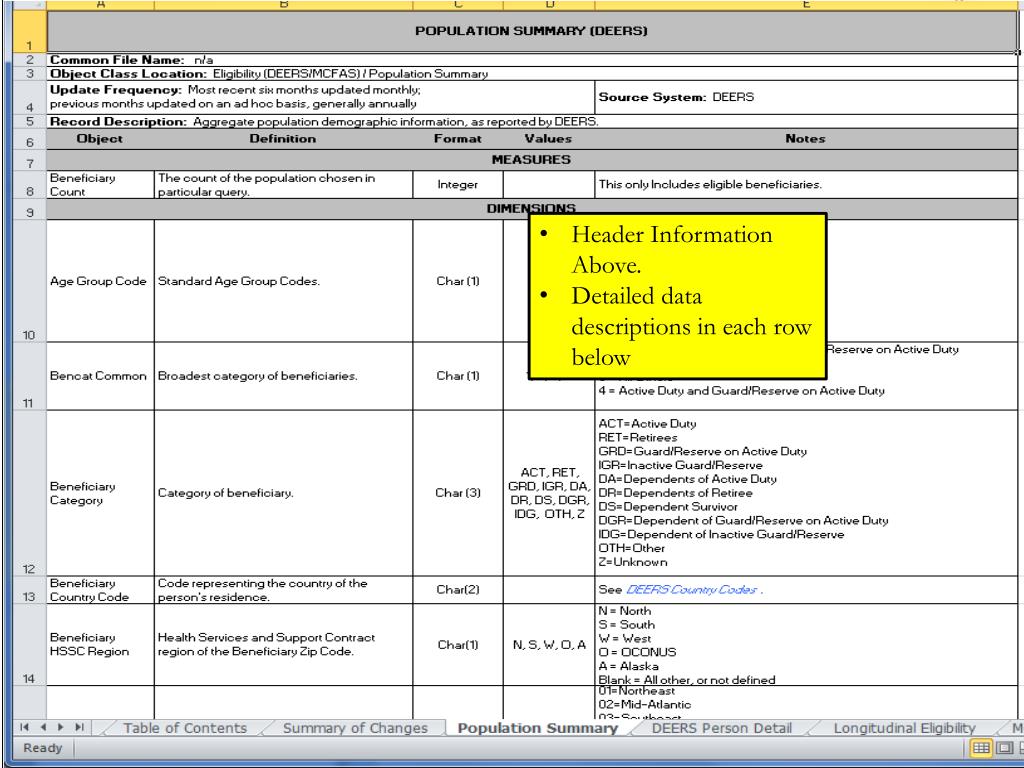
Task: Click the Standard Age Group Codes definition
Action: [283, 281]
